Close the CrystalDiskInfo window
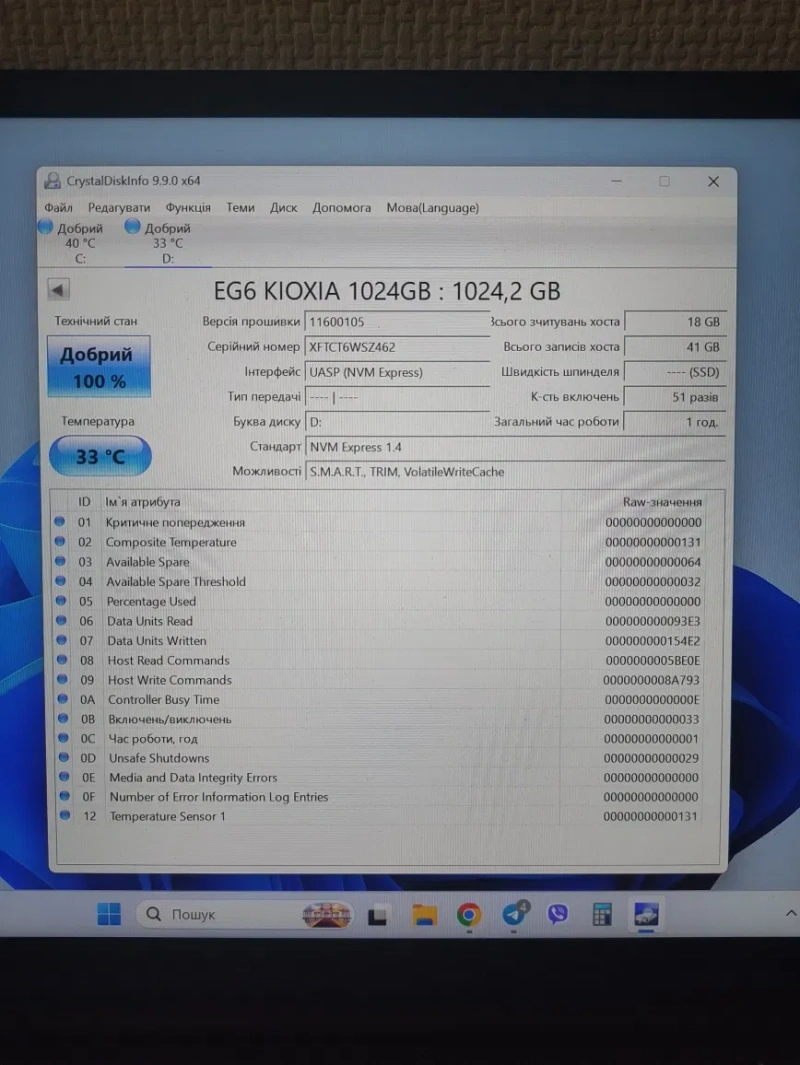 point(713,181)
